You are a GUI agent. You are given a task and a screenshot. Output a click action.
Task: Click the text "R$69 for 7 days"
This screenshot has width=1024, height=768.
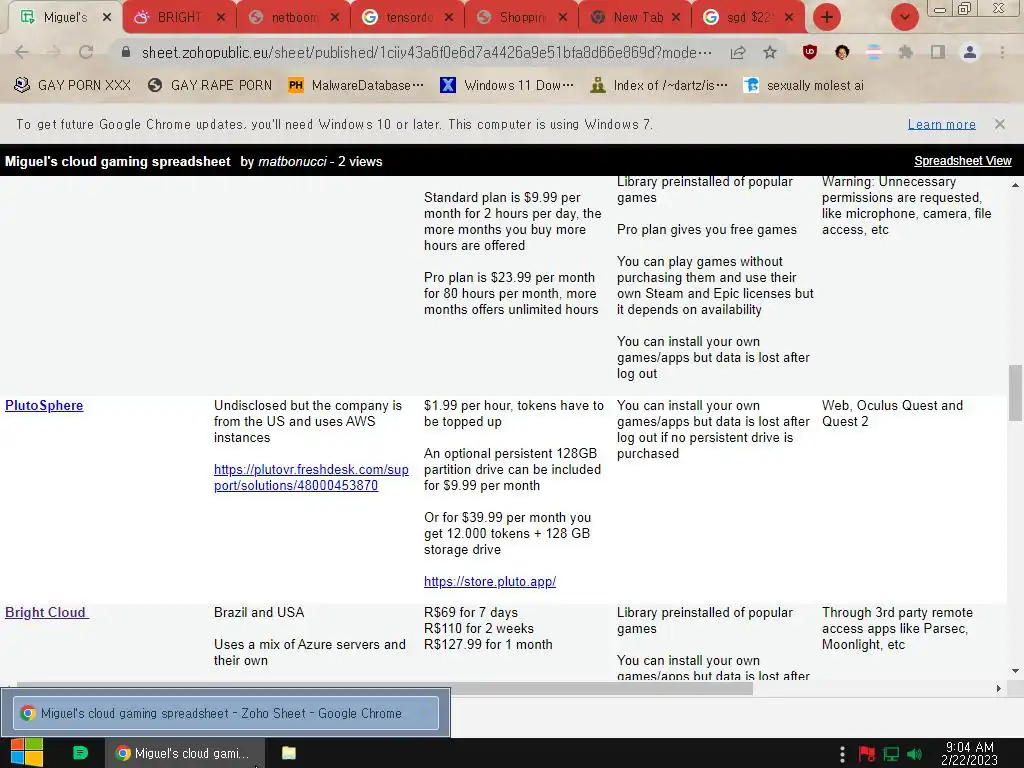tap(470, 613)
